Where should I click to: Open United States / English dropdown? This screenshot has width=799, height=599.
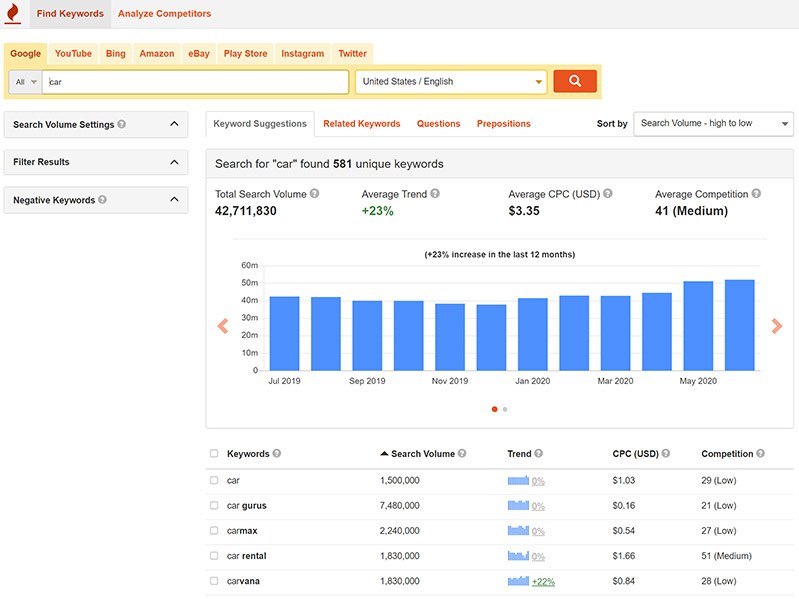pyautogui.click(x=451, y=81)
